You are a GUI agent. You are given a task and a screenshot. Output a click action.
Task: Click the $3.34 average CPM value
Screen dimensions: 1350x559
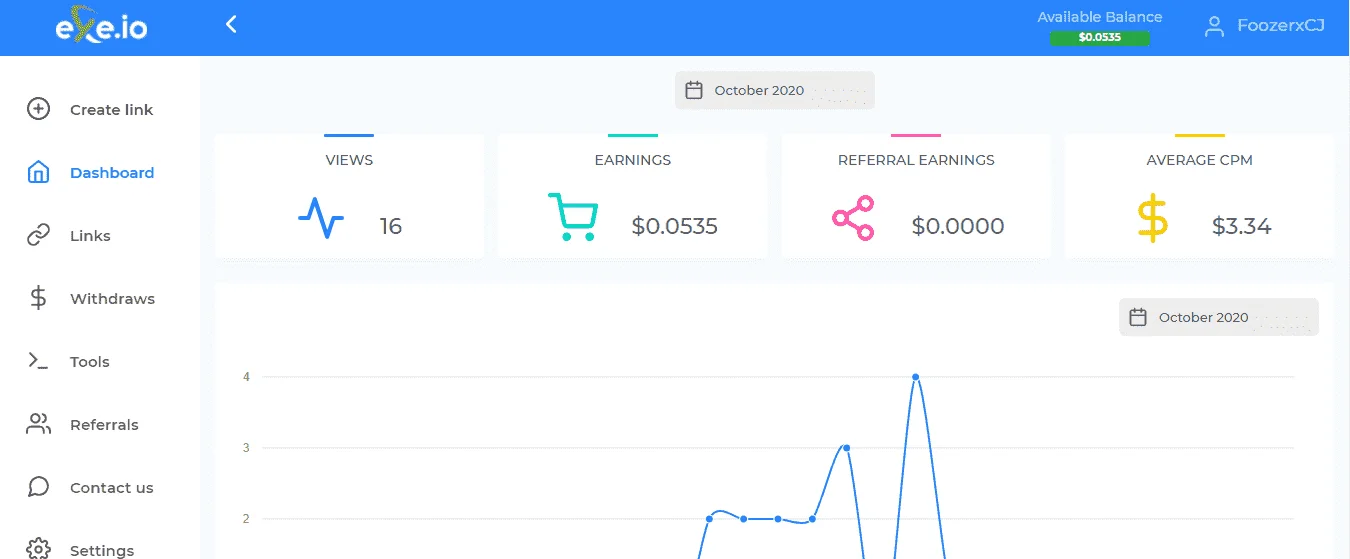coord(1242,226)
